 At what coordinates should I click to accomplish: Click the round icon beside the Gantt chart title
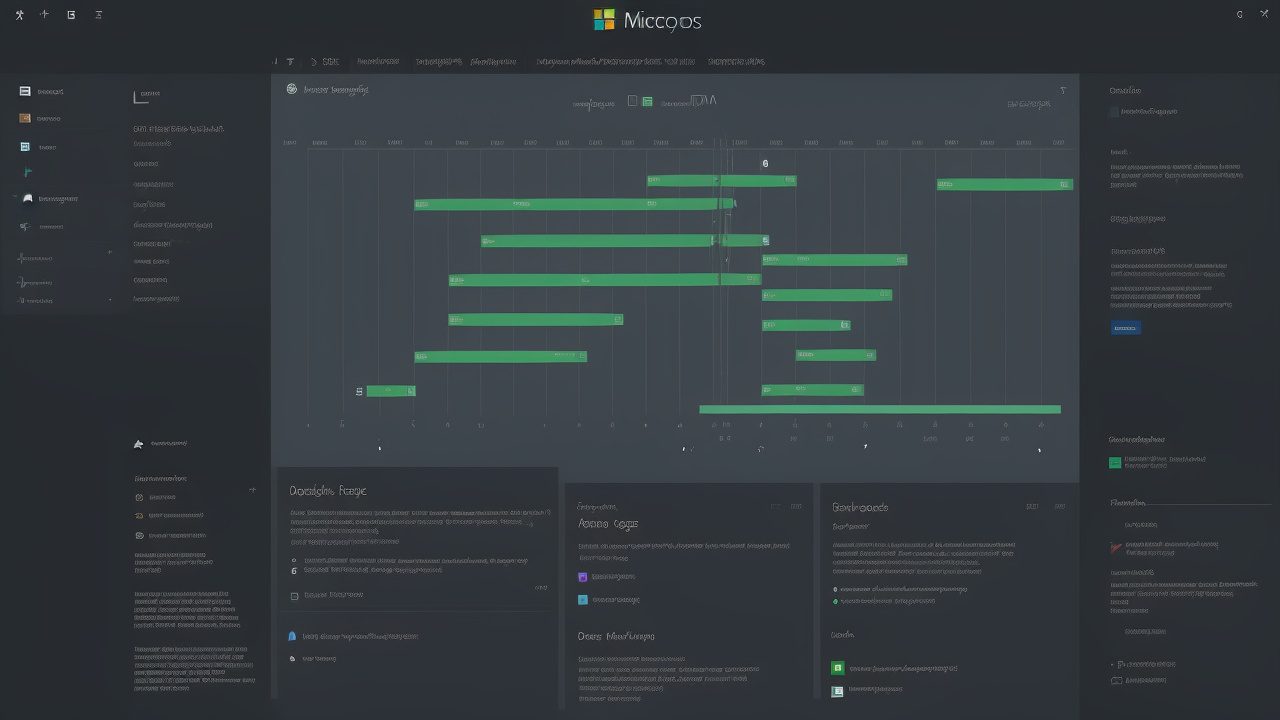coord(291,89)
